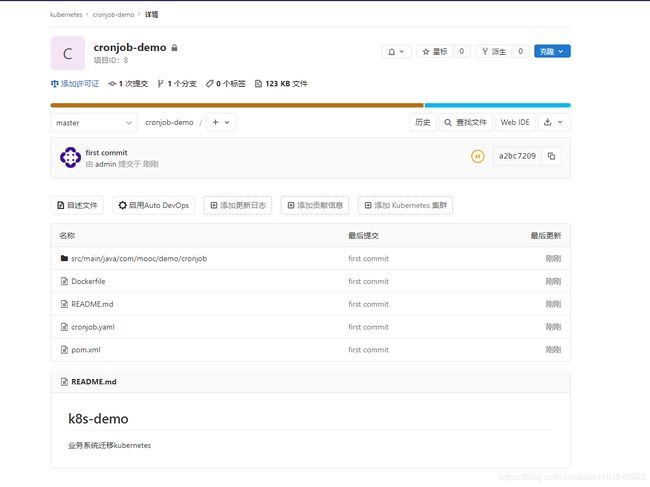Screen dimensions: 650x487
Task: Open the master branch selector dropdown
Action: pos(94,123)
